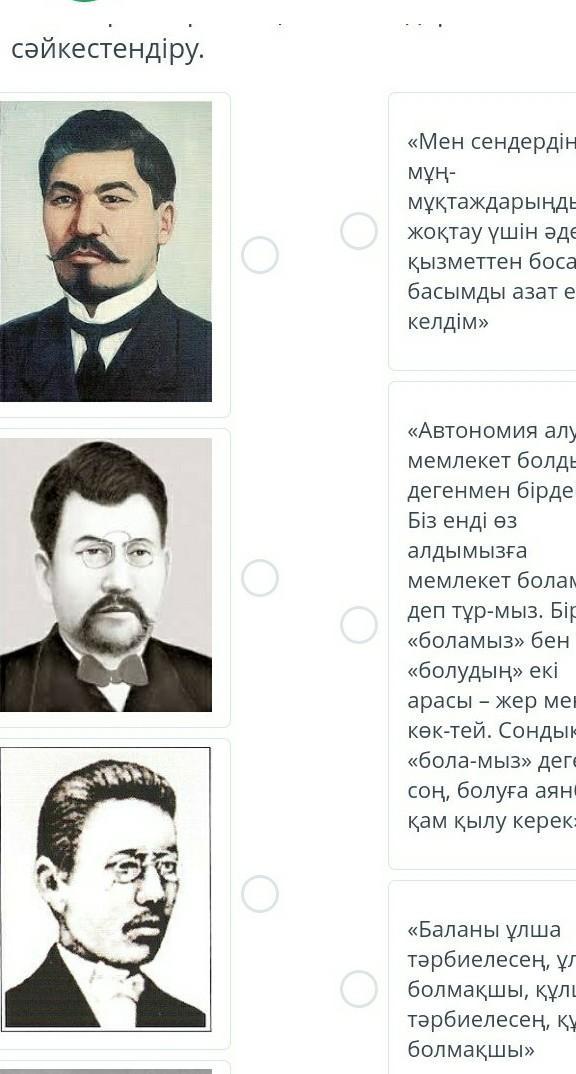Image resolution: width=576 pixels, height=1074 pixels.
Task: Select radio beside bow tie portrait
Action: click(260, 577)
